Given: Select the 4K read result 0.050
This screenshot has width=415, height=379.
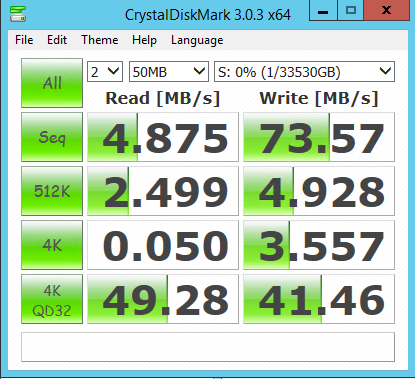Looking at the screenshot, I should 163,245.
